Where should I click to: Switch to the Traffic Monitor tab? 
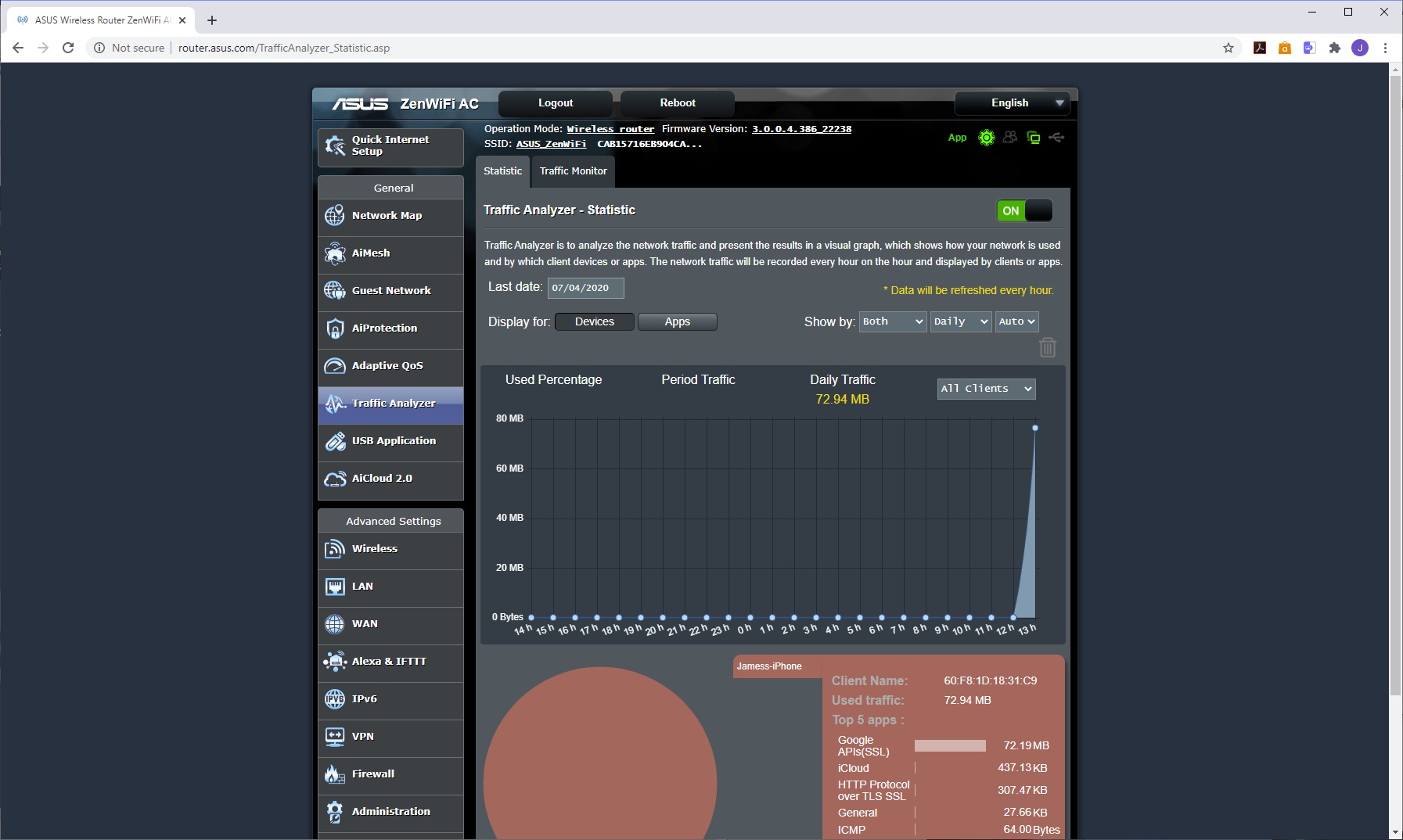pos(574,171)
